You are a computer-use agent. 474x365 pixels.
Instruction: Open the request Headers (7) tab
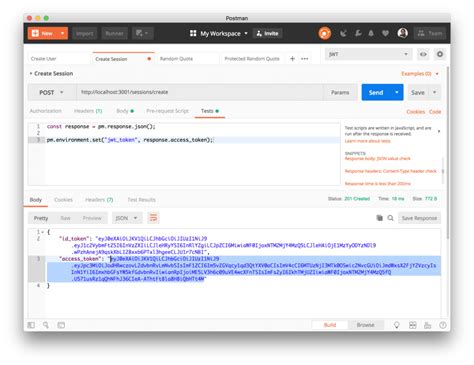88,111
